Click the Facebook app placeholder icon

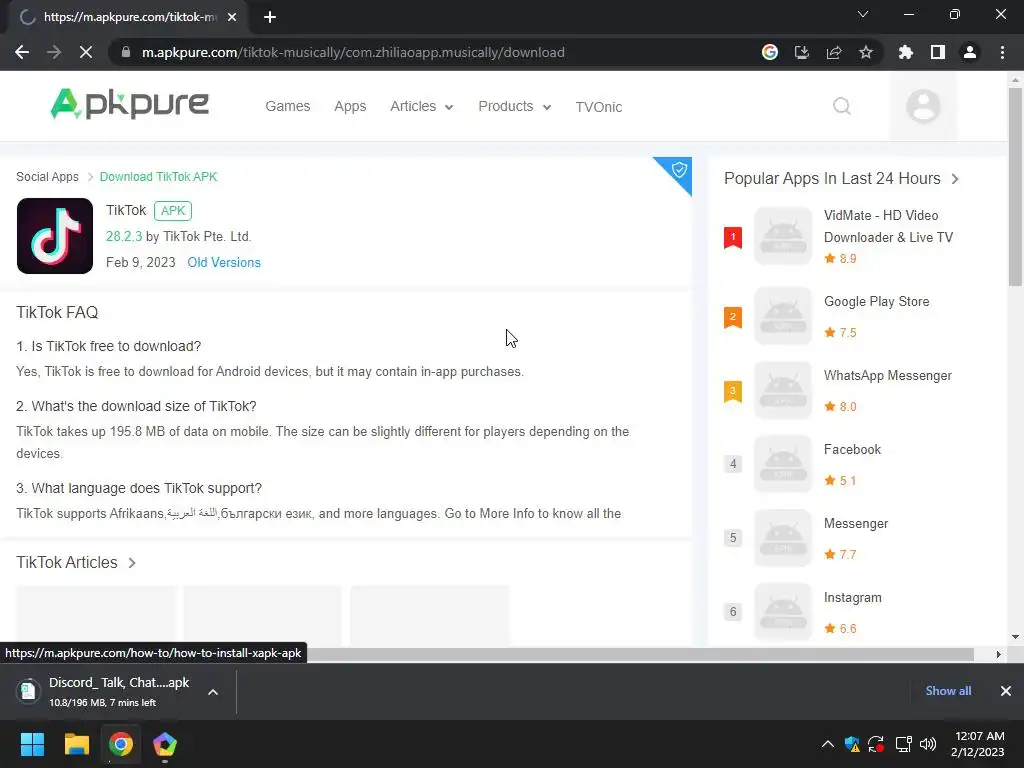pyautogui.click(x=782, y=464)
